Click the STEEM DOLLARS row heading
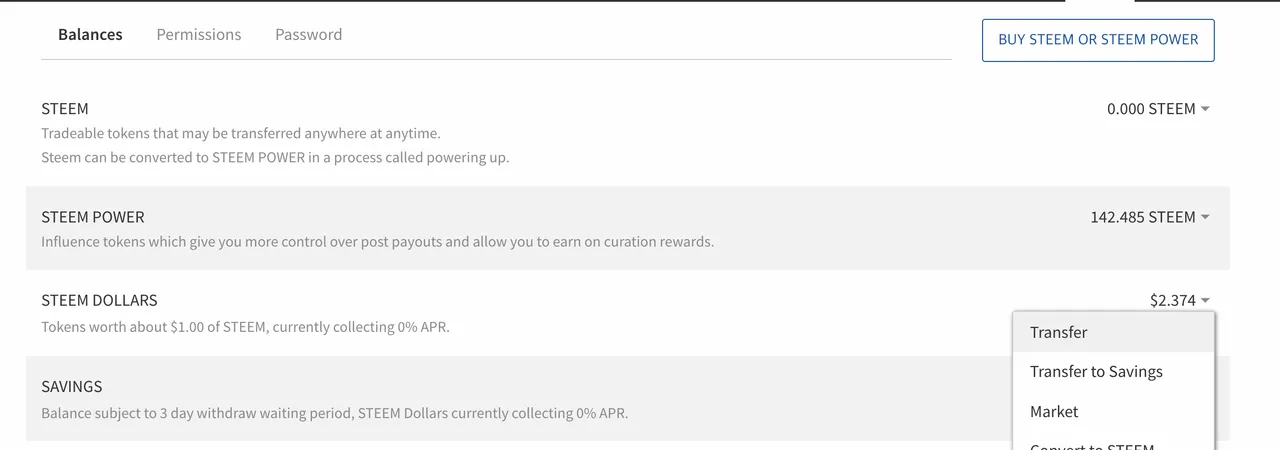This screenshot has width=1280, height=450. (99, 300)
